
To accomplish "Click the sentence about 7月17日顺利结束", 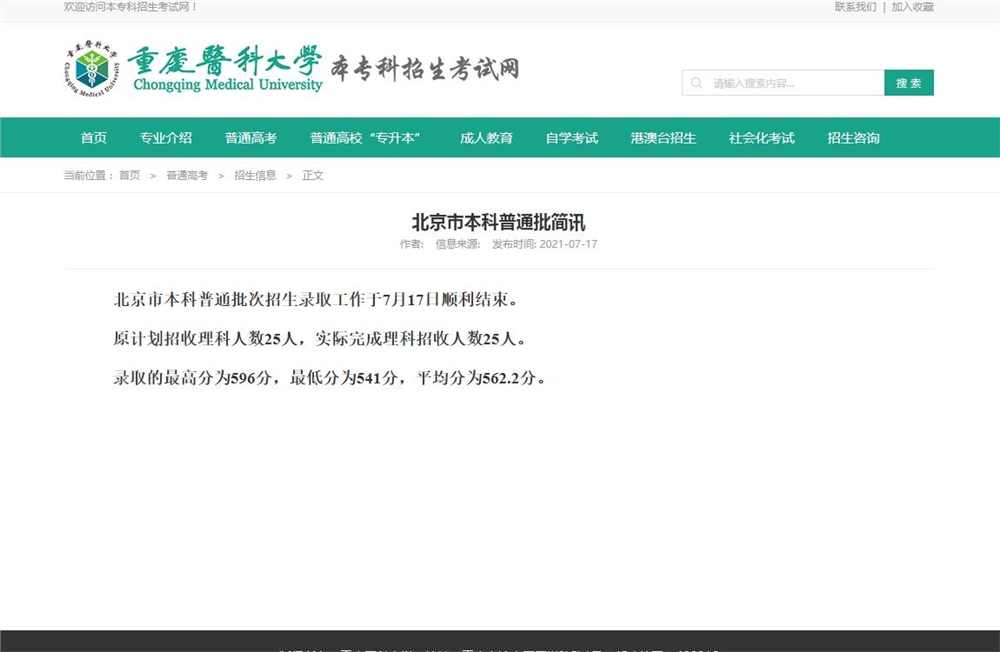I will 316,299.
